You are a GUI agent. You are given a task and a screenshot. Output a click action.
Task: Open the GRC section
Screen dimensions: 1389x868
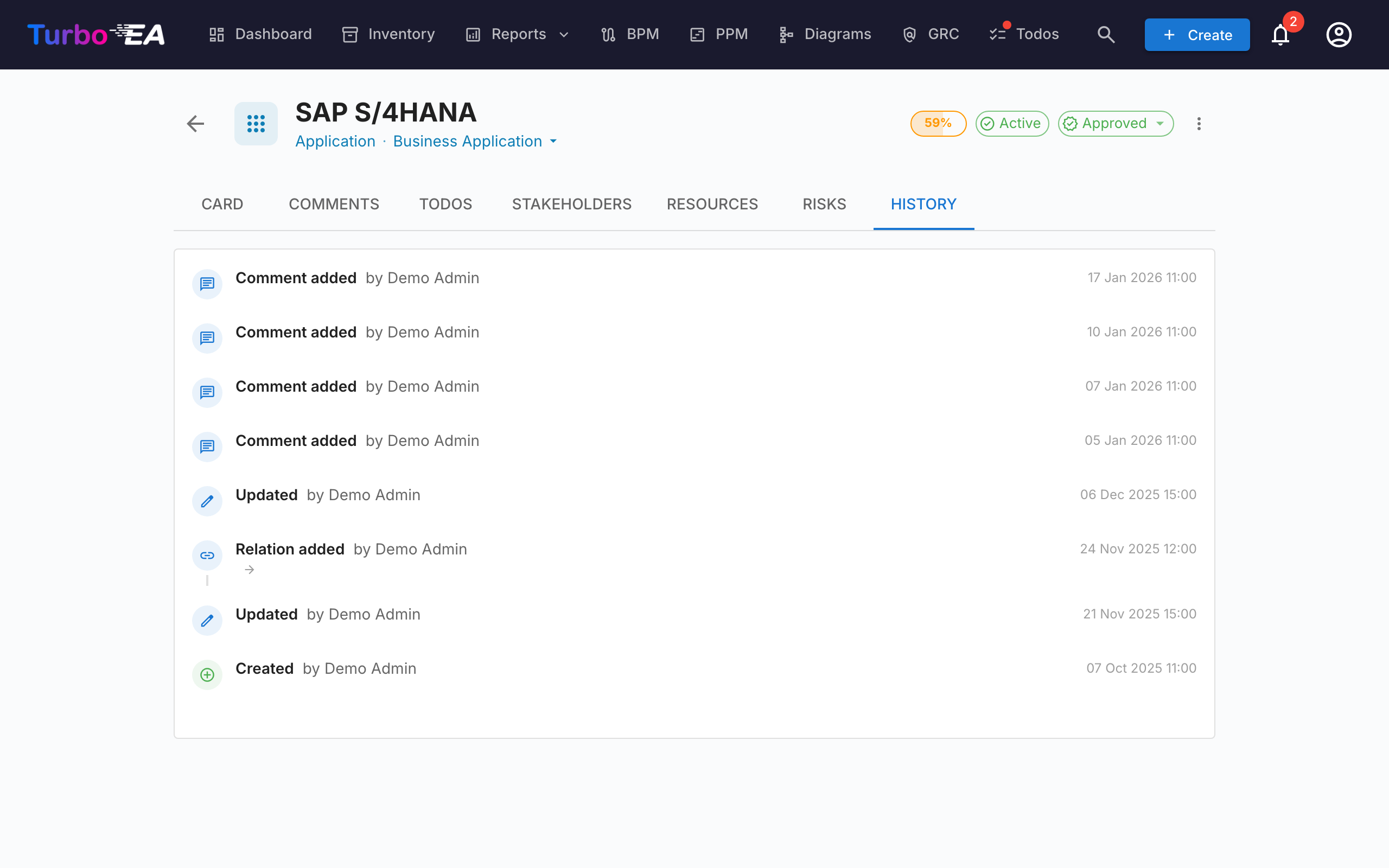[931, 34]
